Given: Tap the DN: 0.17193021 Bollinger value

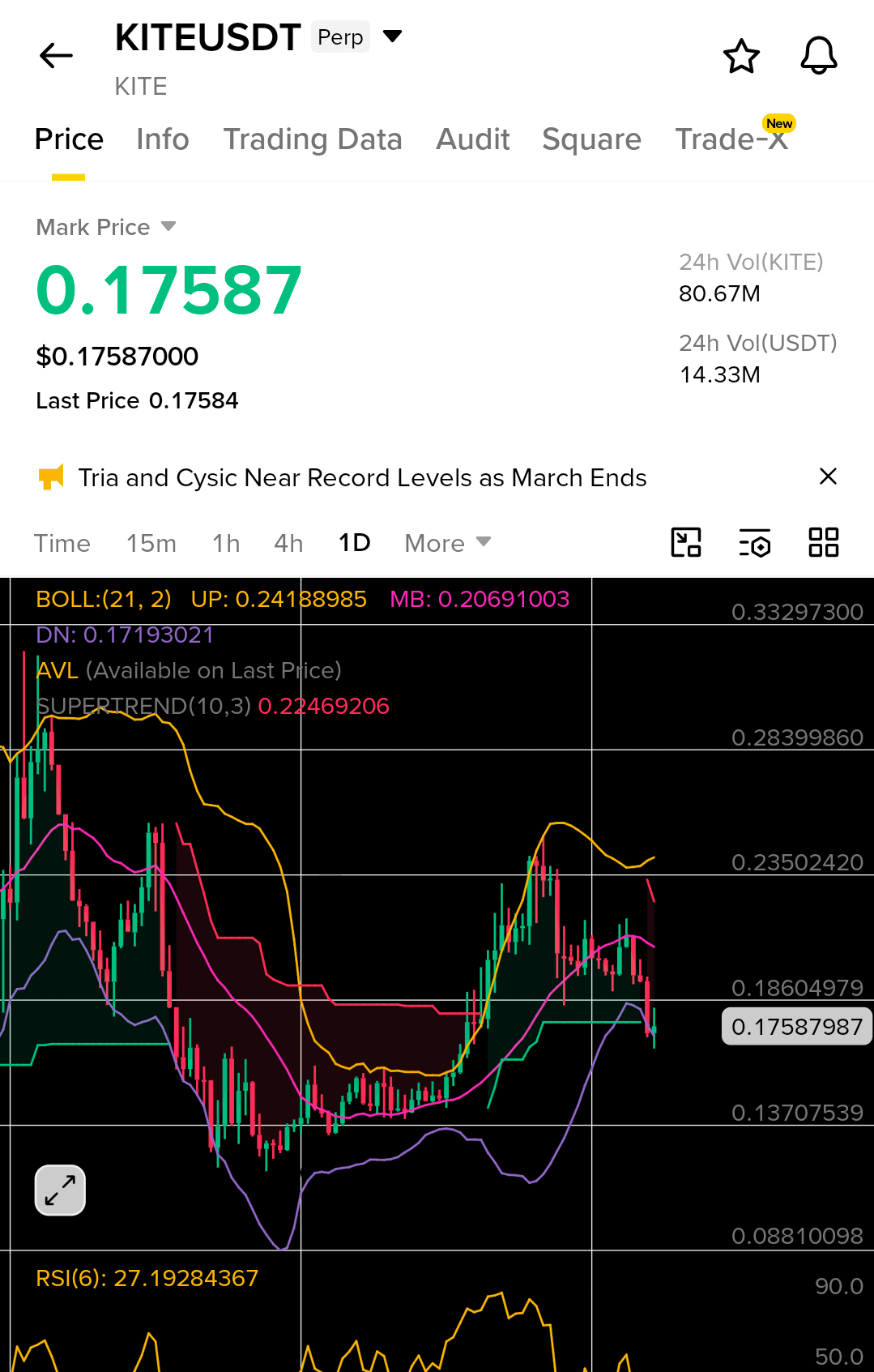Looking at the screenshot, I should pos(125,635).
